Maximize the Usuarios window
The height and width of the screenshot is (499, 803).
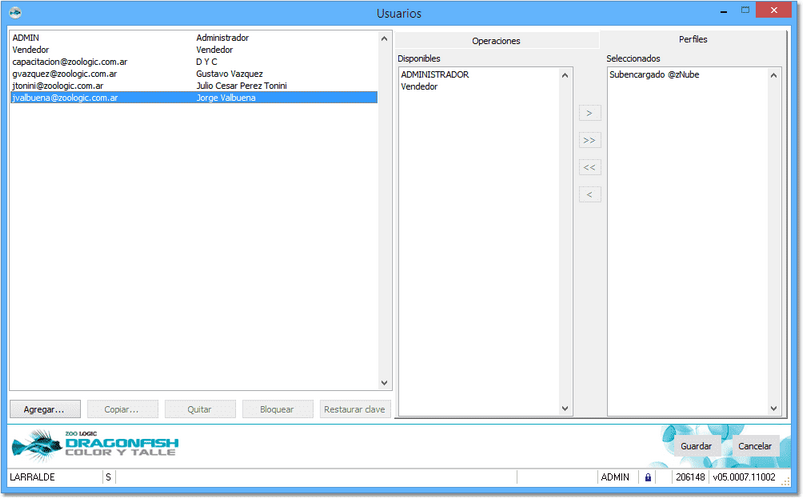pos(745,10)
